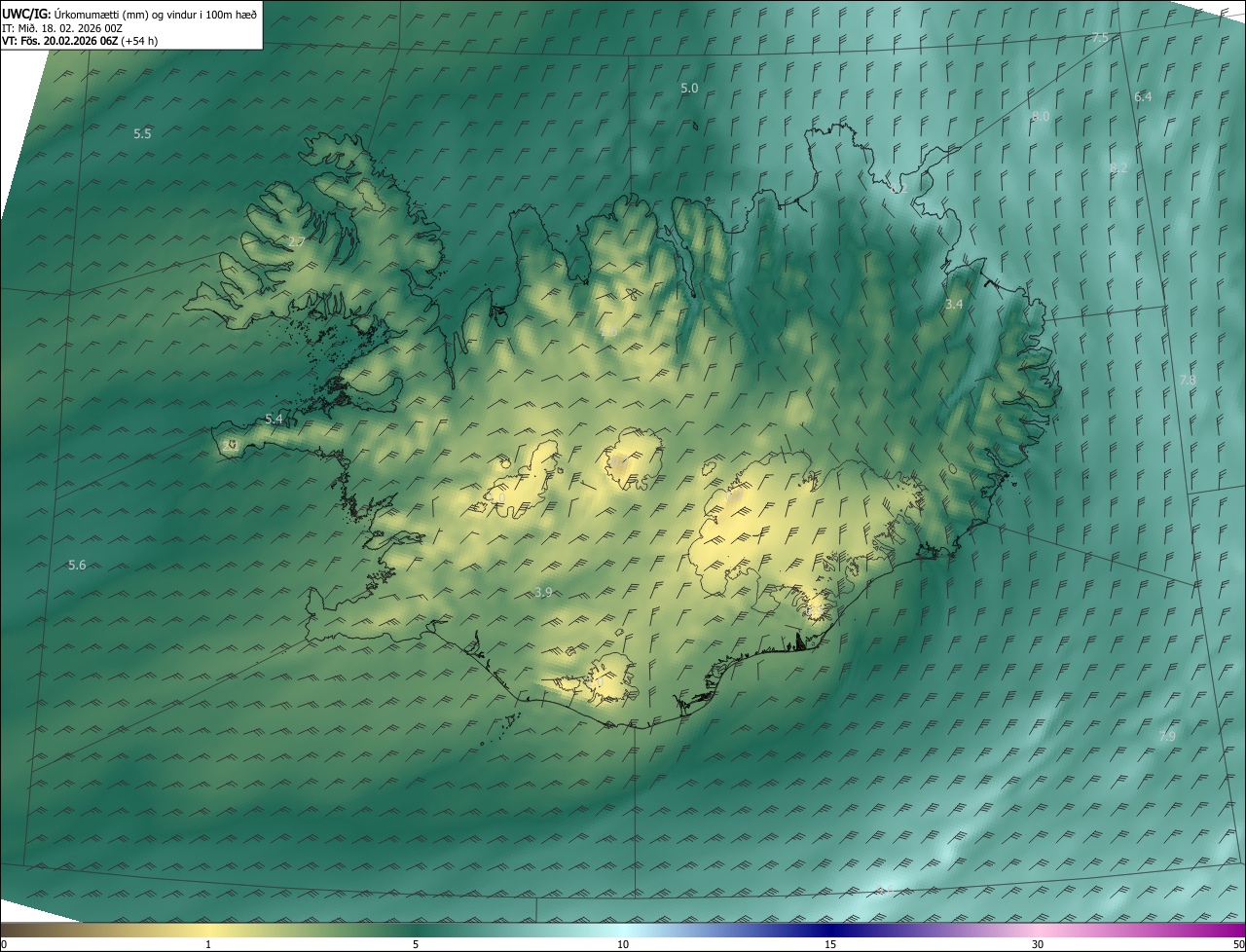
Task: Click the colorbar tick label 5
Action: coord(416,944)
